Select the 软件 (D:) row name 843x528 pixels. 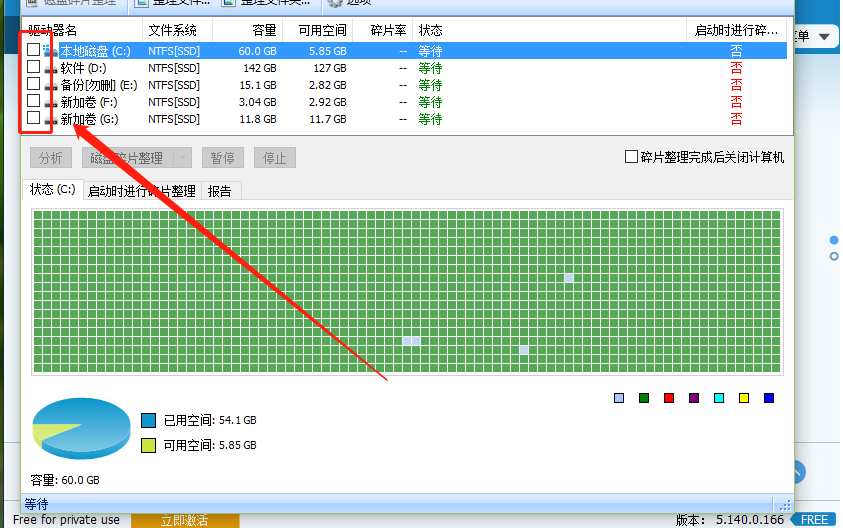pos(83,68)
